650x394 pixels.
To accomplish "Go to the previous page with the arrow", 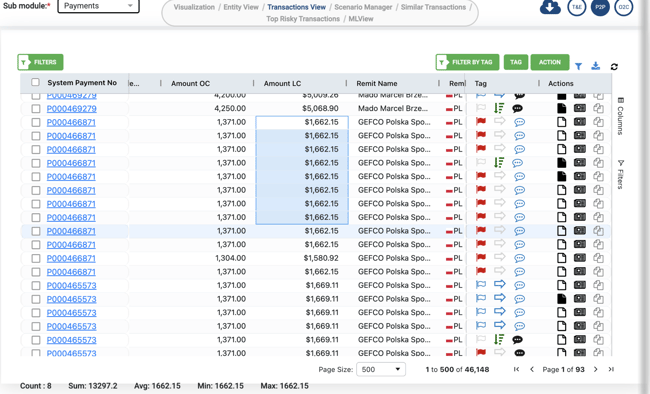I will click(x=532, y=369).
